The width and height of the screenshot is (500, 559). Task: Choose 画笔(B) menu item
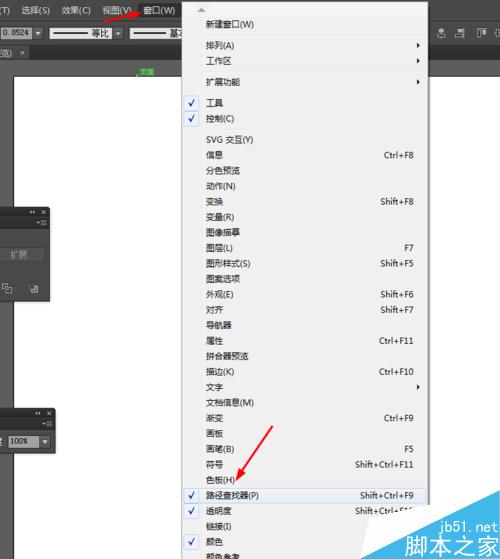[x=305, y=449]
